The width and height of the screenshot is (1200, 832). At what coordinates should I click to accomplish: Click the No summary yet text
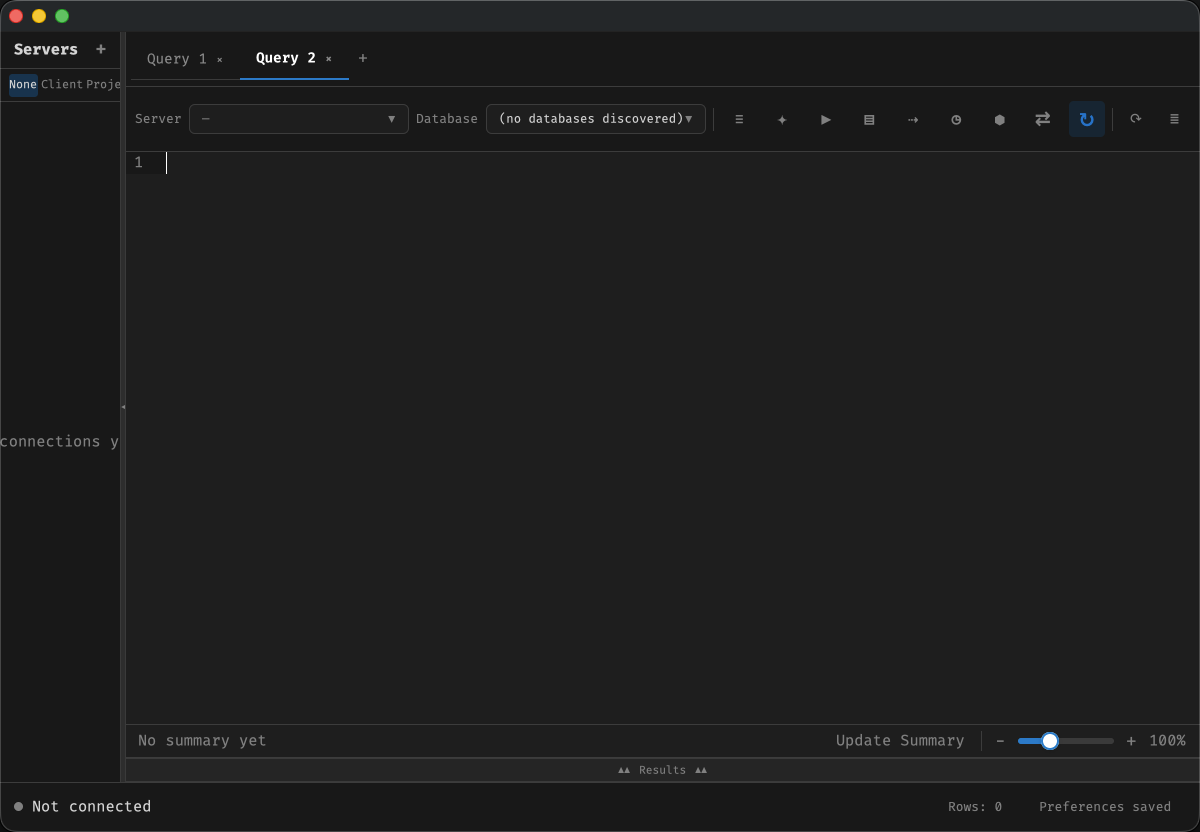click(202, 741)
